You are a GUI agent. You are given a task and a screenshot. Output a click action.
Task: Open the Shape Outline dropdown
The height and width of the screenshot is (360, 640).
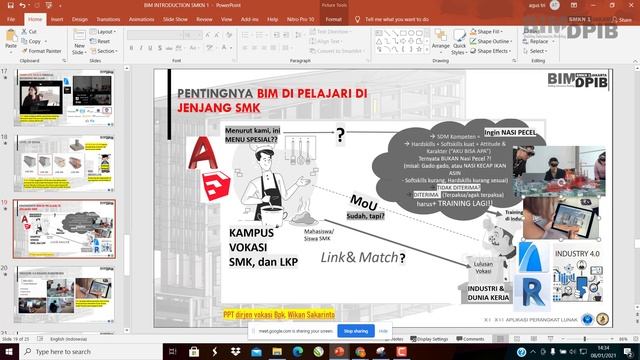point(491,41)
